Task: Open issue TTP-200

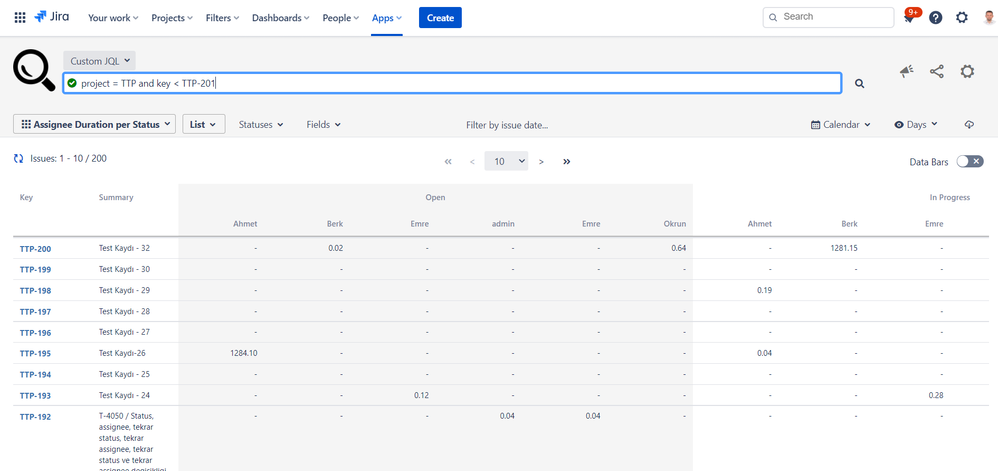Action: coord(36,249)
